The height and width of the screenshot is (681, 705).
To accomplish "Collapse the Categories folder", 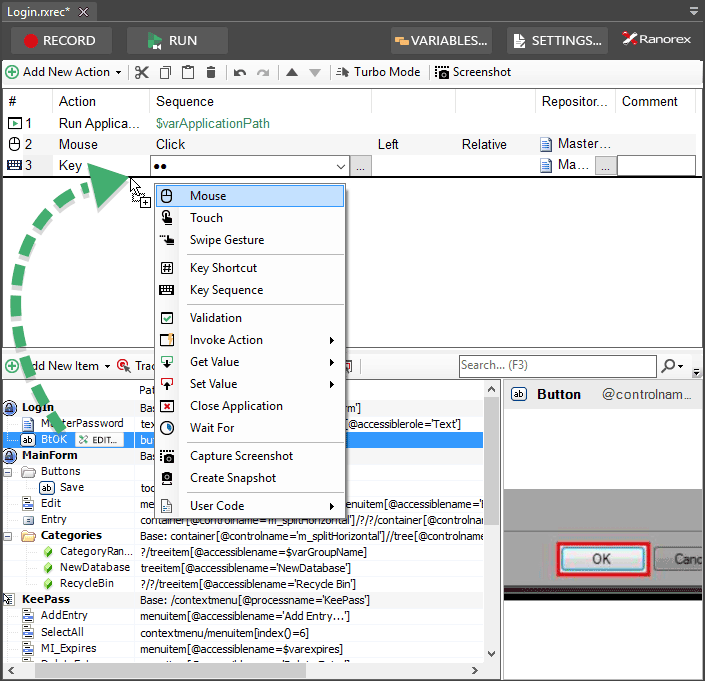I will [x=8, y=536].
